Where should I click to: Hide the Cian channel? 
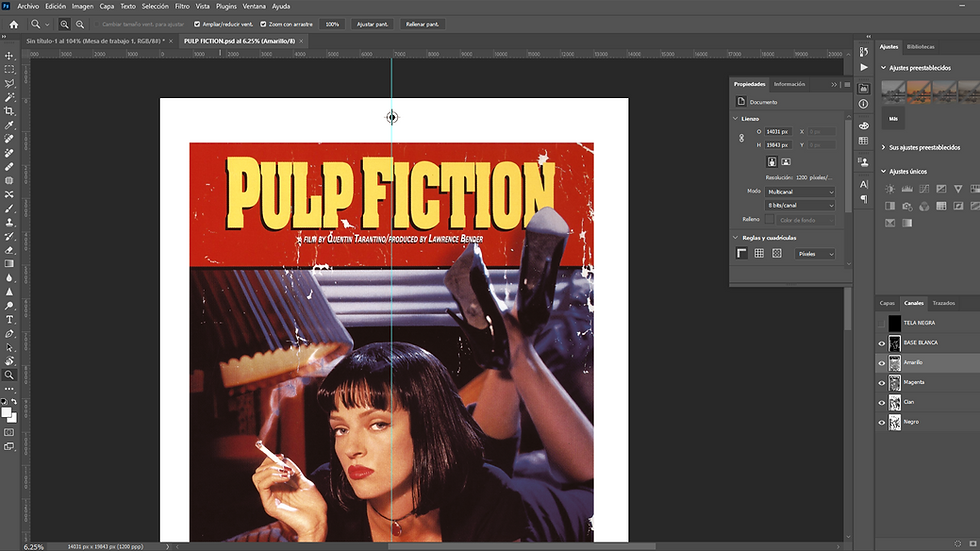pos(881,402)
